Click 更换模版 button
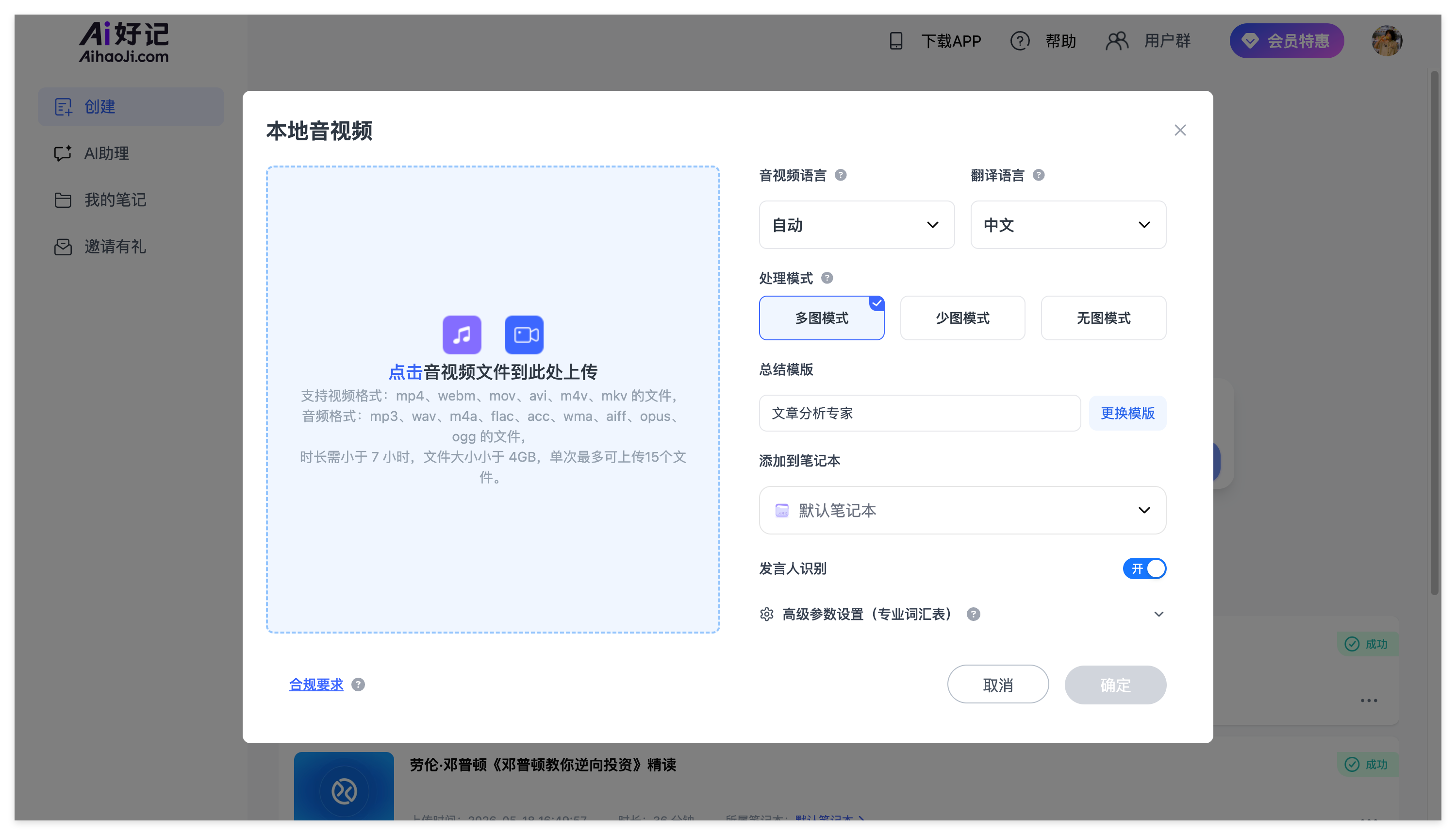 click(x=1127, y=413)
